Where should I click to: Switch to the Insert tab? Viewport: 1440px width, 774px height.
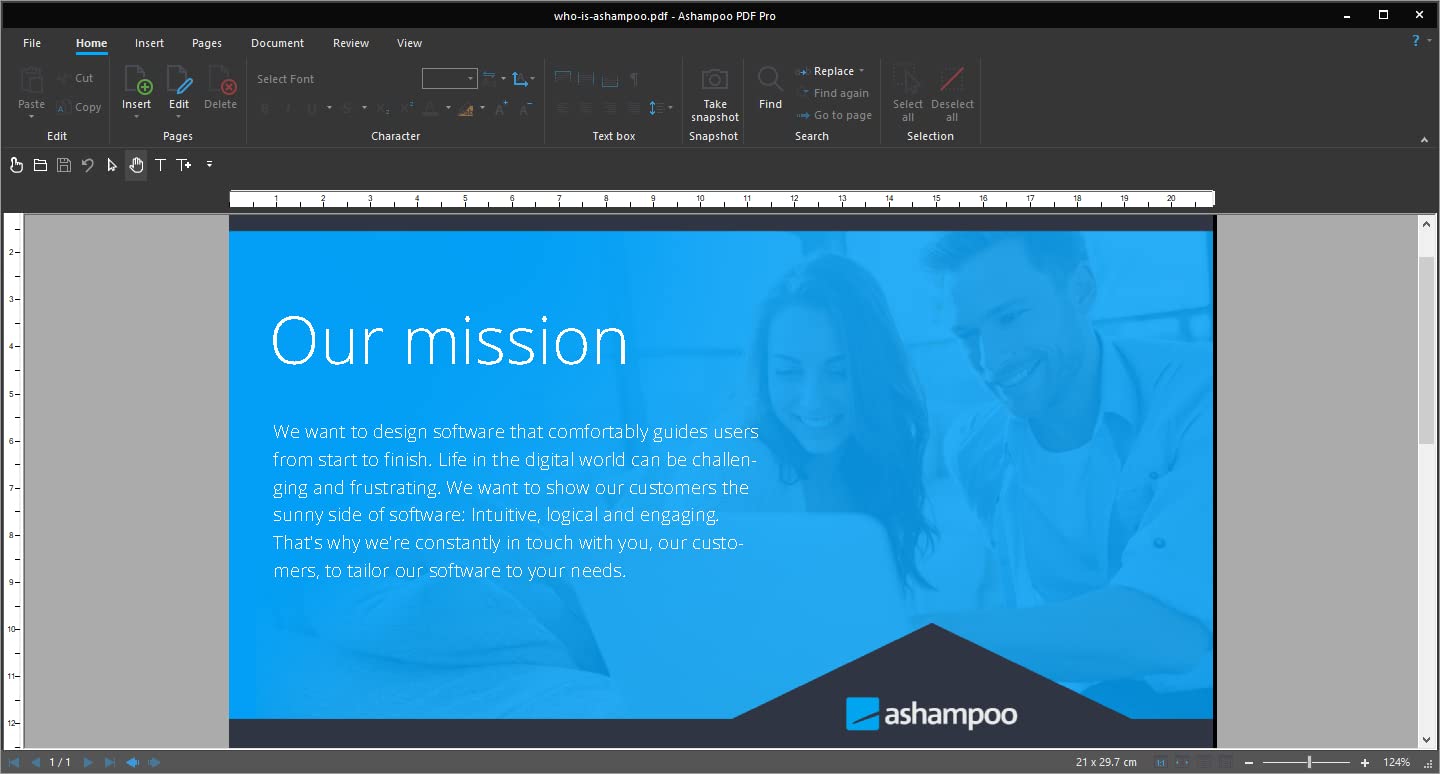click(x=149, y=43)
